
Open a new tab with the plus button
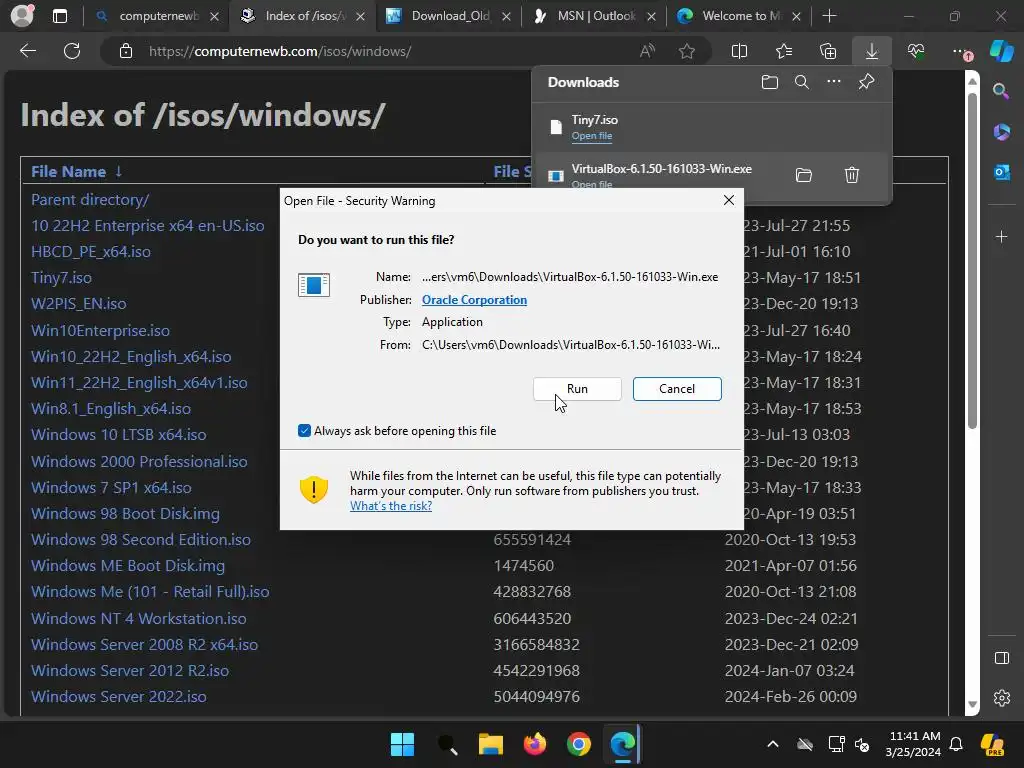point(829,16)
